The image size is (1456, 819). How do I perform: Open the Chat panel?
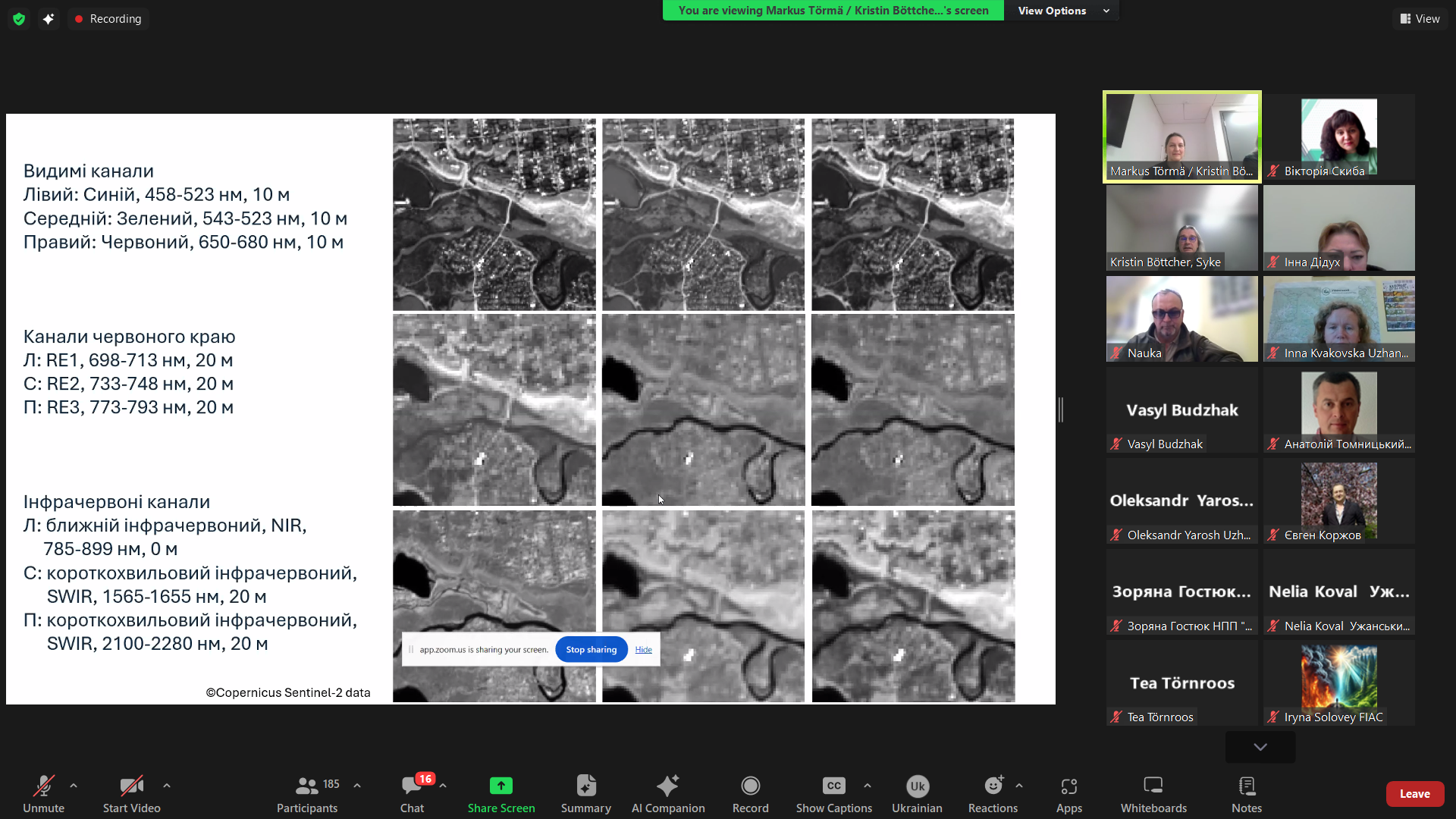tap(412, 793)
